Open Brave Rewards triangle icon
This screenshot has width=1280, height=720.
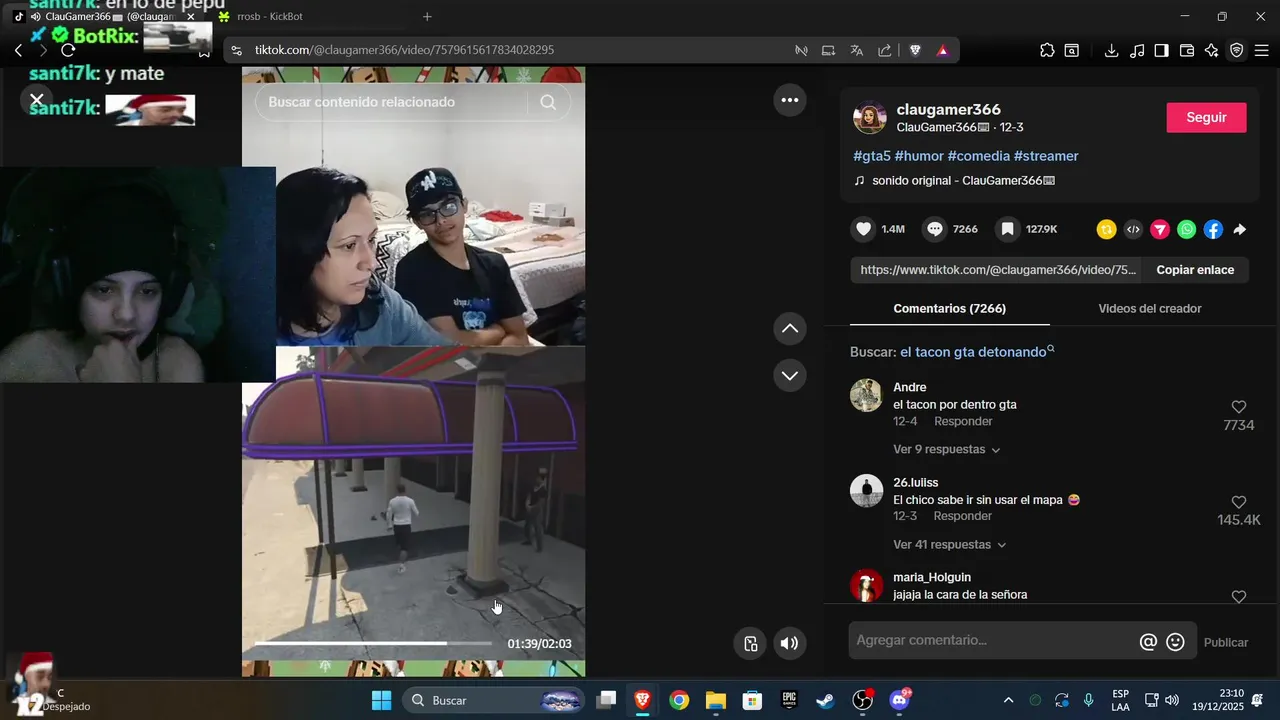[x=942, y=50]
